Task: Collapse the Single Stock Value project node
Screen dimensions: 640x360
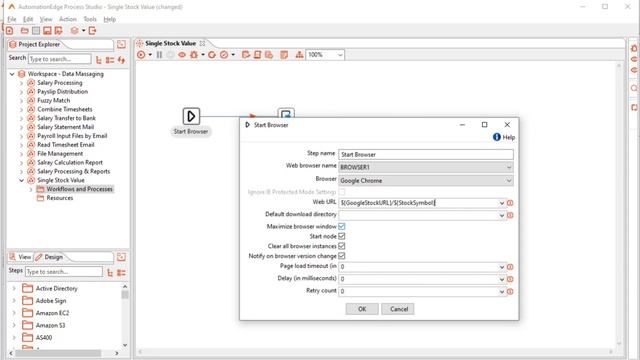Action: pyautogui.click(x=21, y=180)
